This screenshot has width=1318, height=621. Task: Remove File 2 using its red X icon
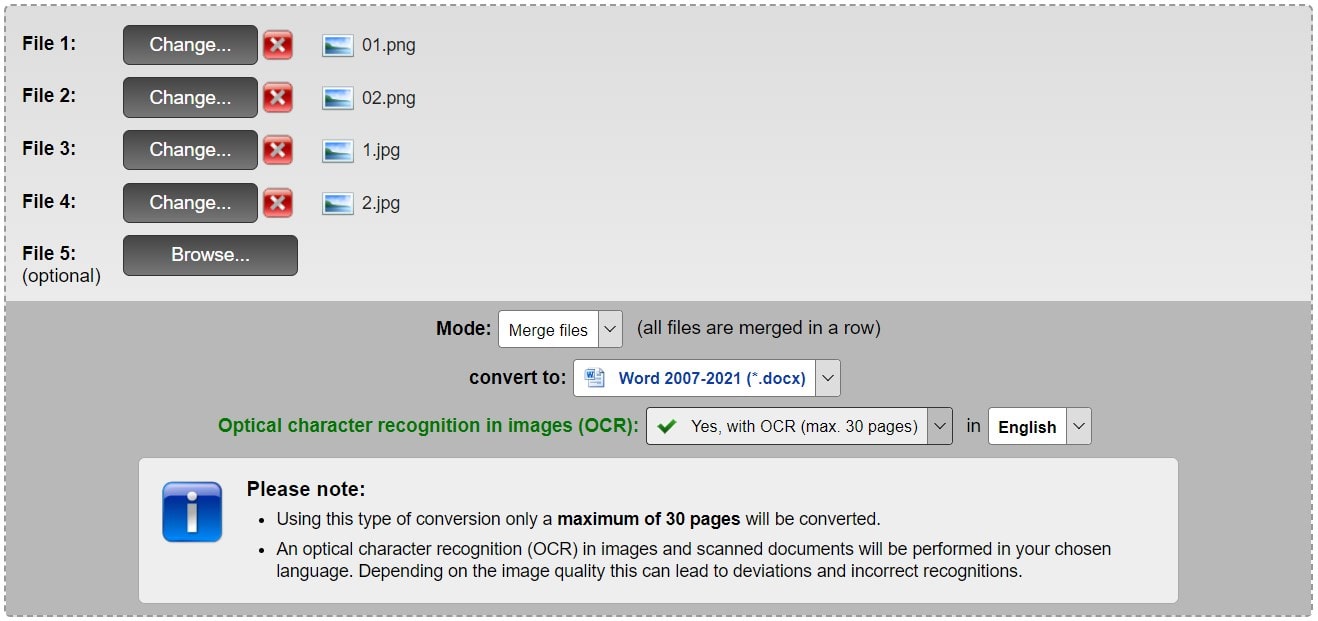tap(278, 98)
